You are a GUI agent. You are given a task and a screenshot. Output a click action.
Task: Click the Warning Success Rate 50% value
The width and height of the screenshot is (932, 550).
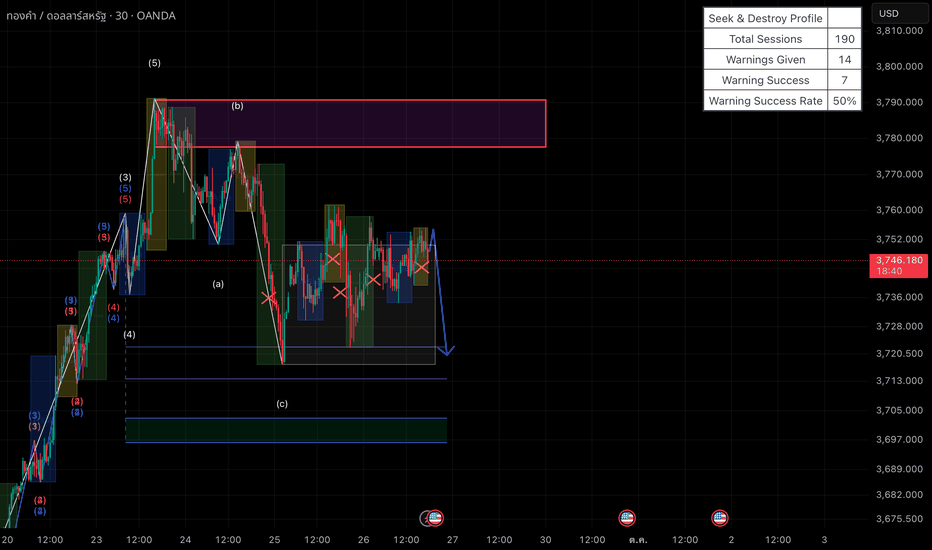pos(844,100)
